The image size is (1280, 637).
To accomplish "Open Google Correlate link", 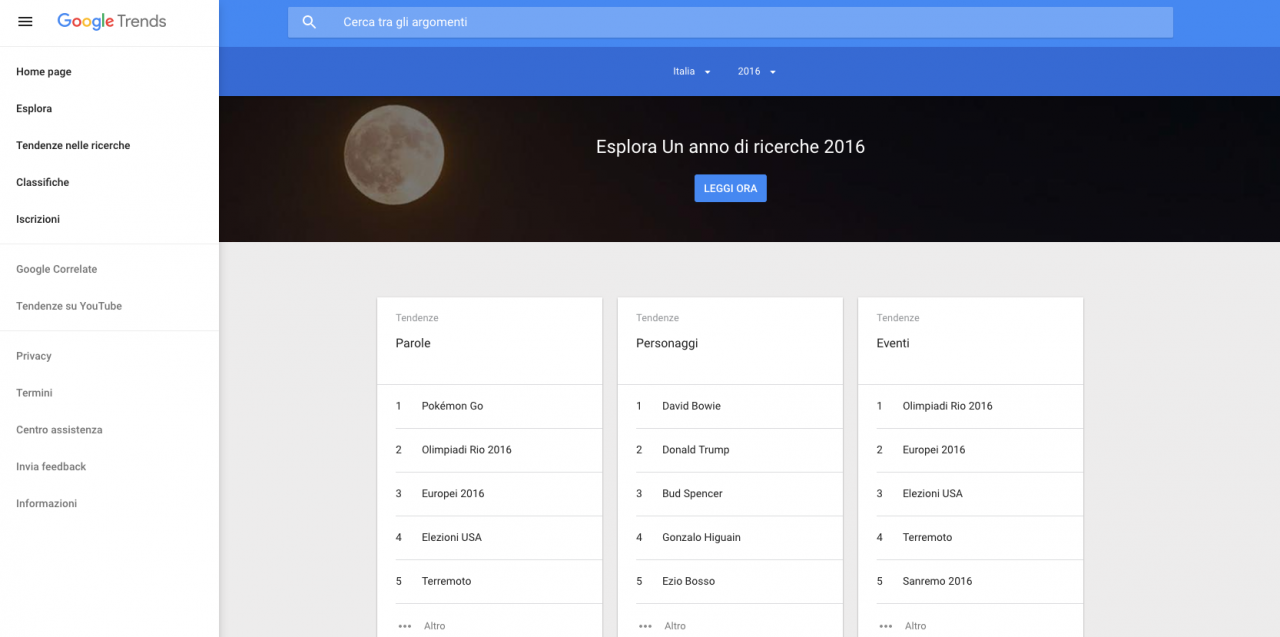I will point(57,270).
